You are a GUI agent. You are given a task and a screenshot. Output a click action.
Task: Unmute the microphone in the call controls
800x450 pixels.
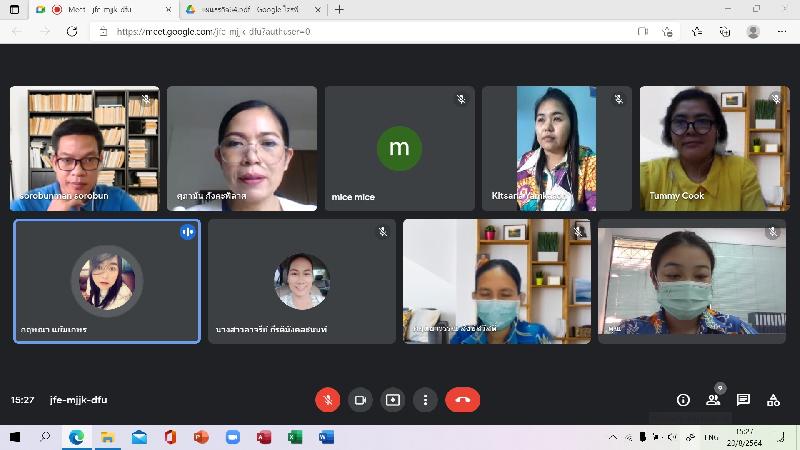coord(327,400)
